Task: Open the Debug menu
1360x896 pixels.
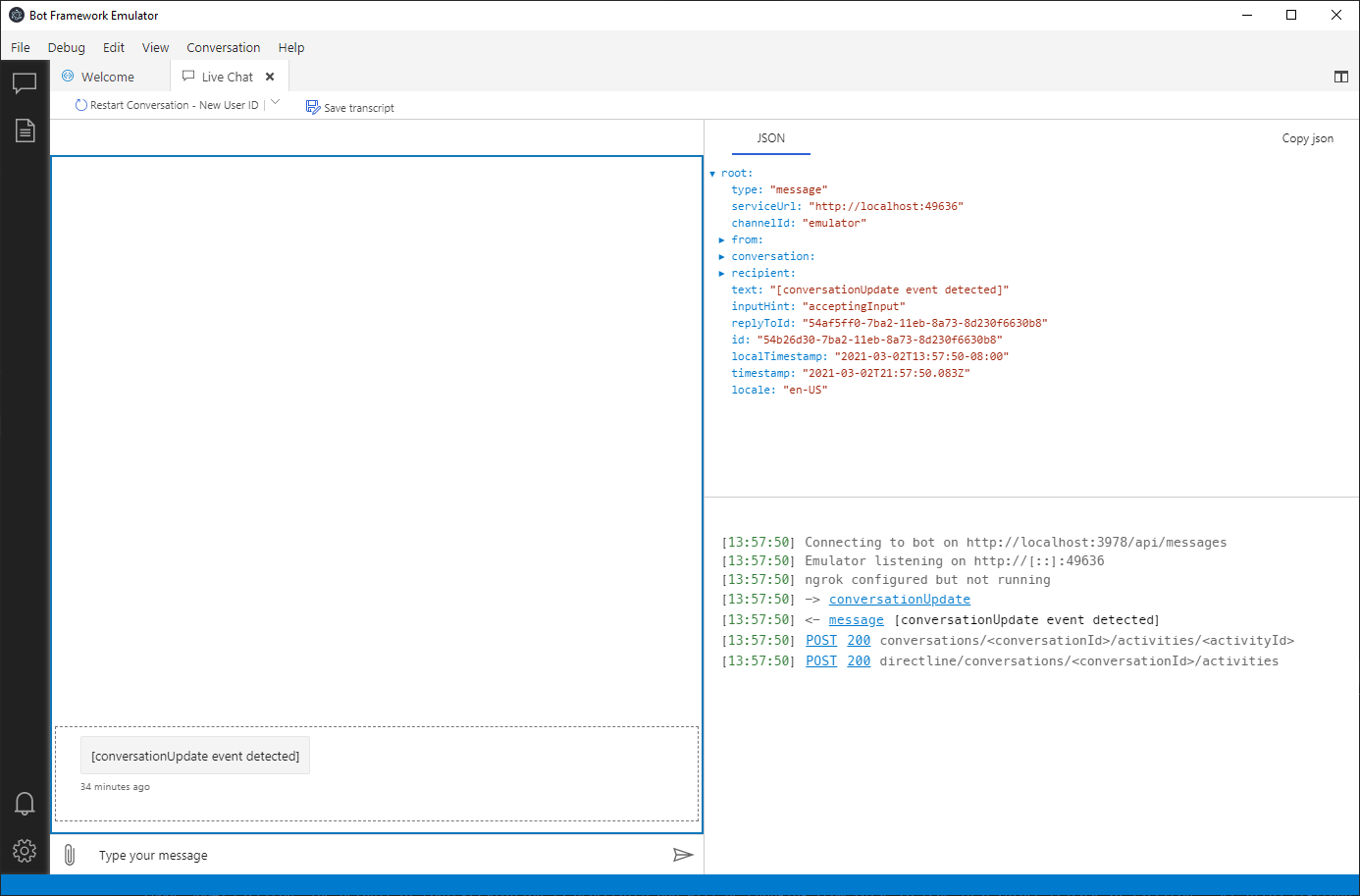Action: click(x=67, y=47)
